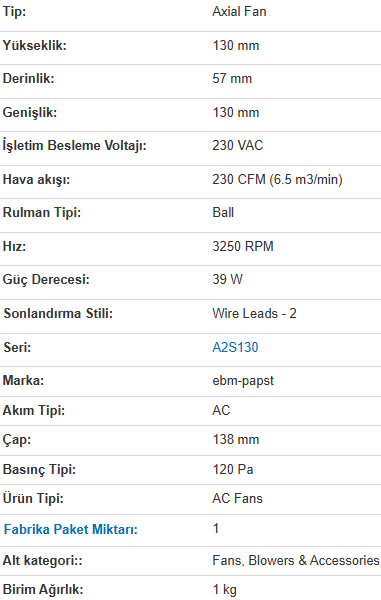The width and height of the screenshot is (381, 600).
Task: Select the Wire Leads - 2 value
Action: tap(254, 313)
